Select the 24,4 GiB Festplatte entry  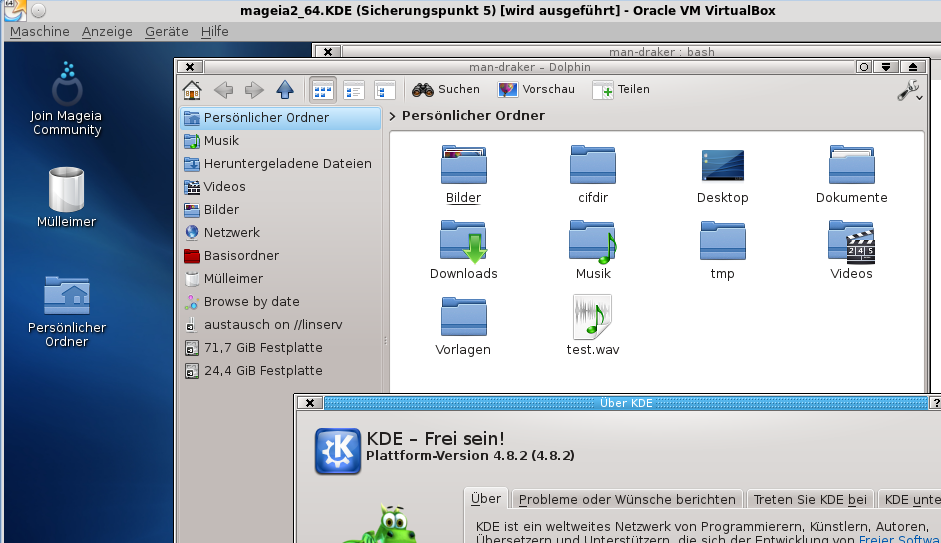point(280,371)
